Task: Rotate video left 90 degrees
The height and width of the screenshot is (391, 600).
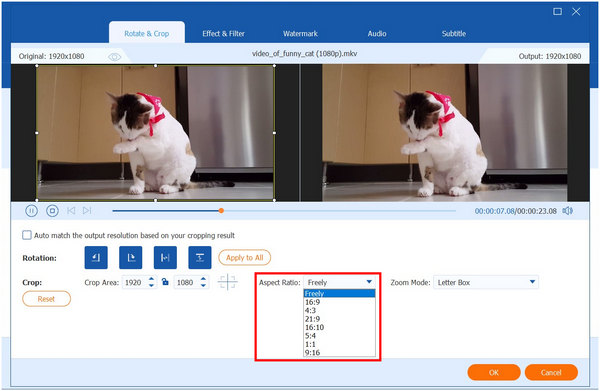Action: coord(96,257)
